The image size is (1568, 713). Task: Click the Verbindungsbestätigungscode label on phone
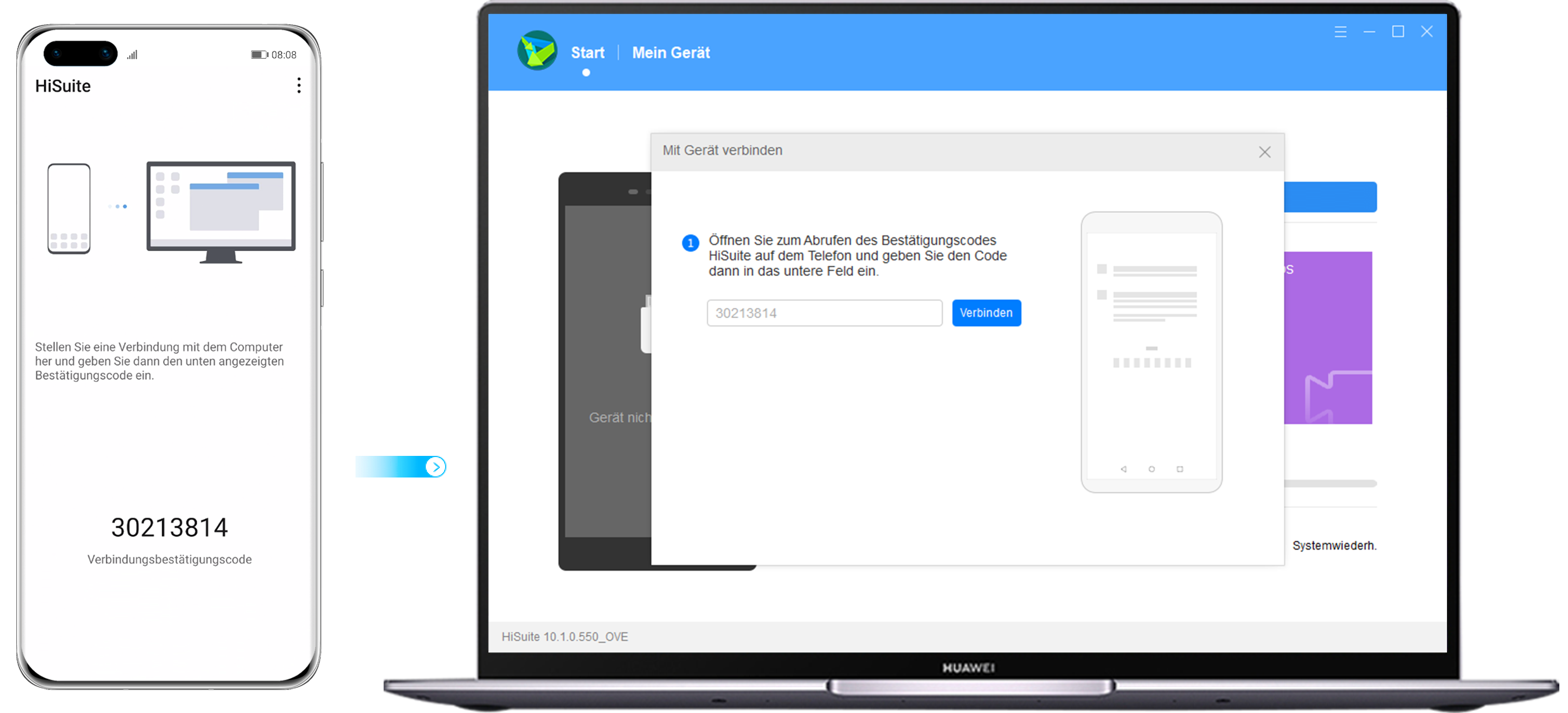point(169,560)
